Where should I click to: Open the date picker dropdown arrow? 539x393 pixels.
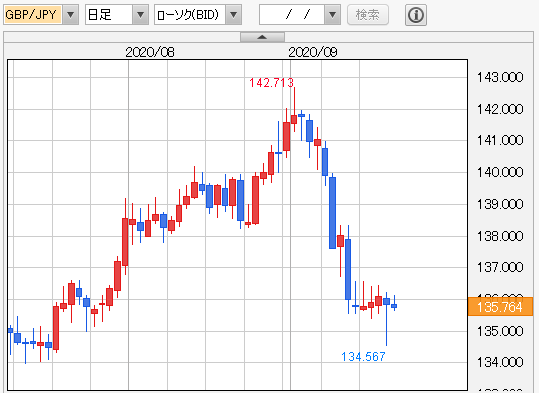point(332,15)
